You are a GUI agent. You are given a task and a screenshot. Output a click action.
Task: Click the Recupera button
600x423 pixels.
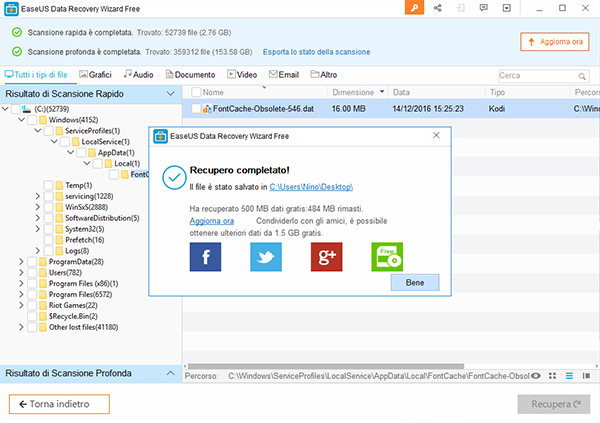click(554, 404)
